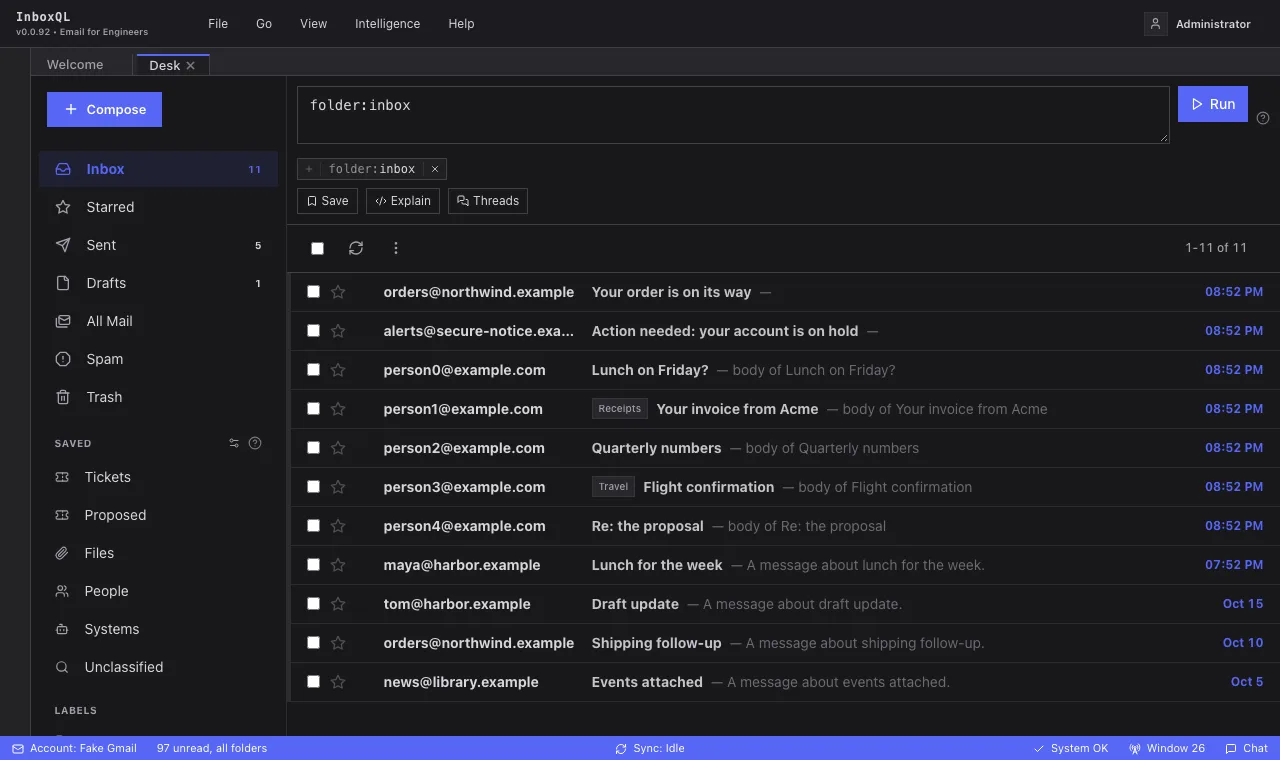Open the View menu
The width and height of the screenshot is (1280, 760).
313,24
